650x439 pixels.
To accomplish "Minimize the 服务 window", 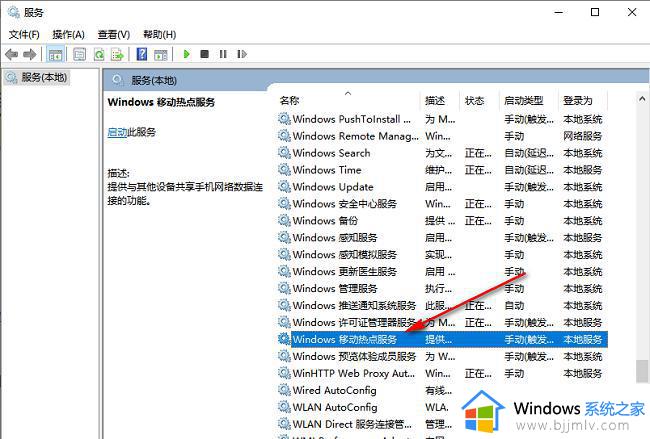I will coord(559,12).
